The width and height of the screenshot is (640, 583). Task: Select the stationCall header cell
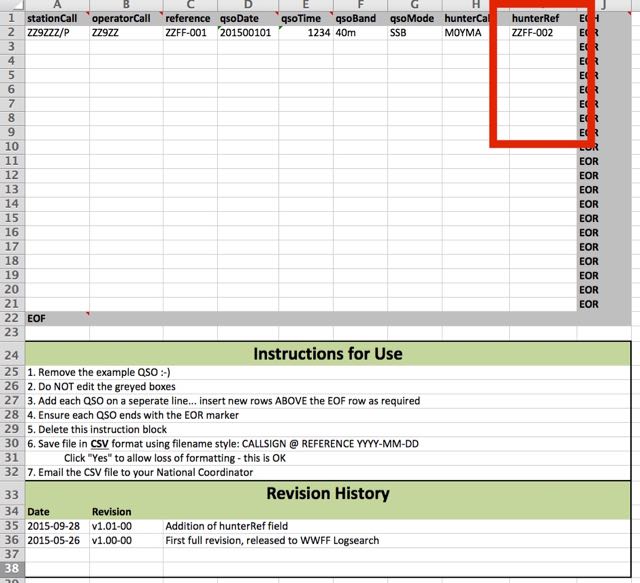(56, 18)
